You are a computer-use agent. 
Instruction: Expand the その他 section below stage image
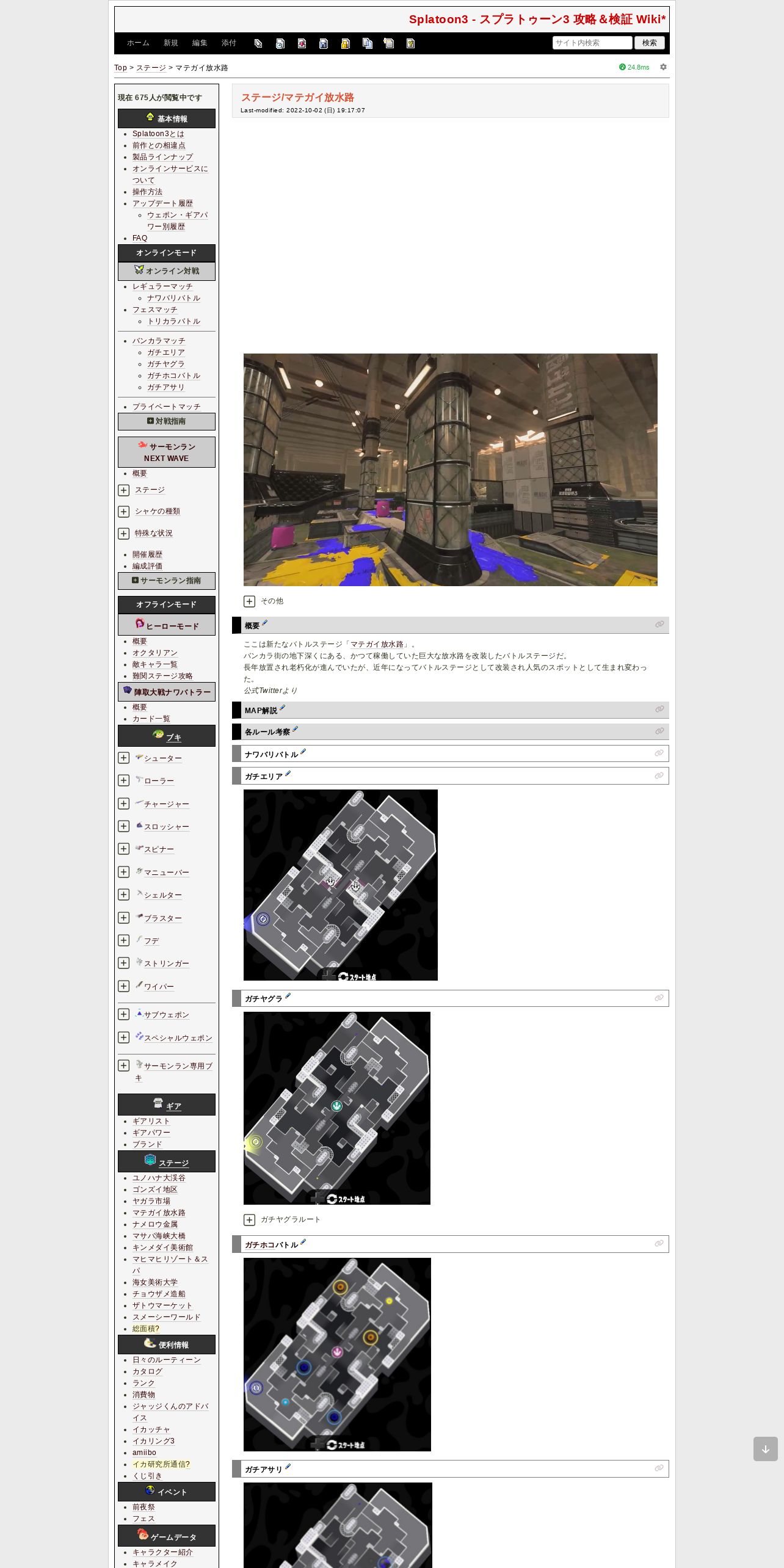(249, 601)
